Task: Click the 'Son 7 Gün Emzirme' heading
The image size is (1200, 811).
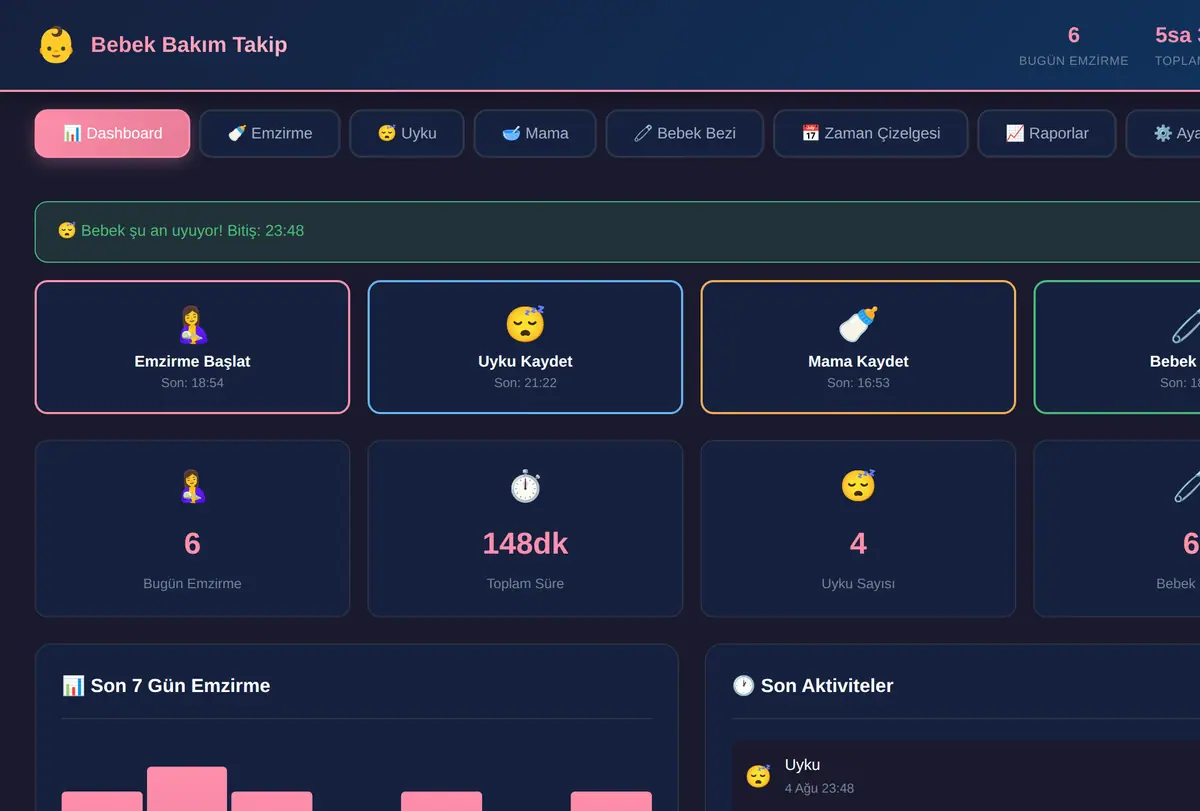Action: [180, 685]
